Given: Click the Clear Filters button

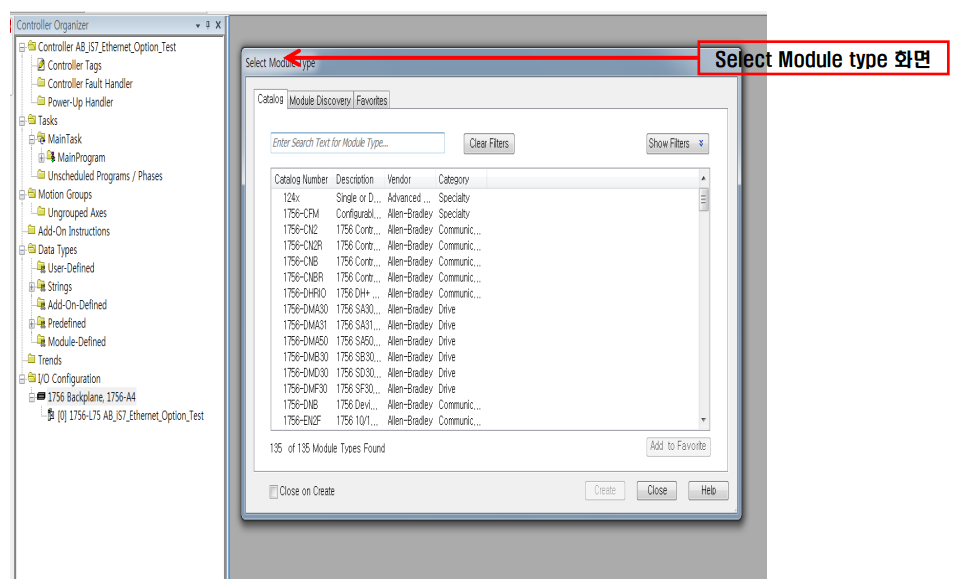Looking at the screenshot, I should [x=488, y=143].
